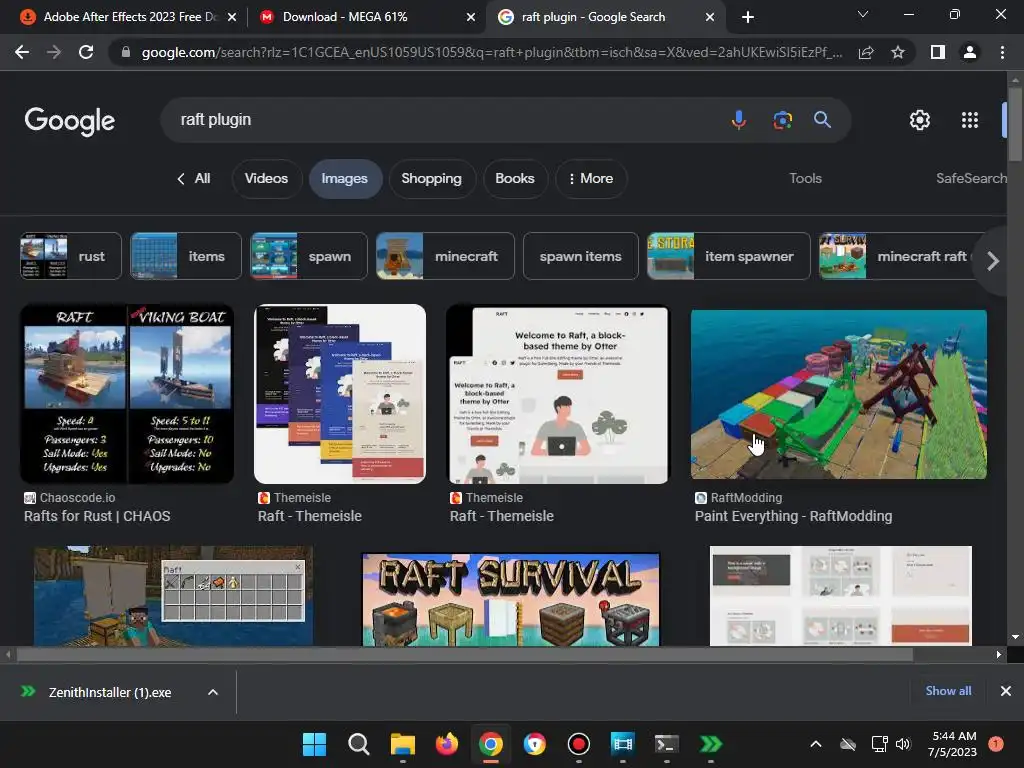This screenshot has height=768, width=1024.
Task: Open the website layout grid image
Action: pyautogui.click(x=840, y=596)
